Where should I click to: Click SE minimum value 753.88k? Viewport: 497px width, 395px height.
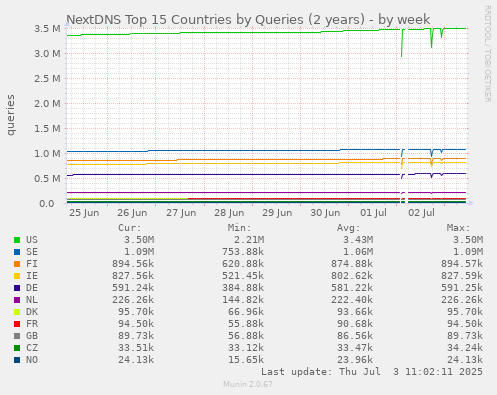pyautogui.click(x=243, y=252)
